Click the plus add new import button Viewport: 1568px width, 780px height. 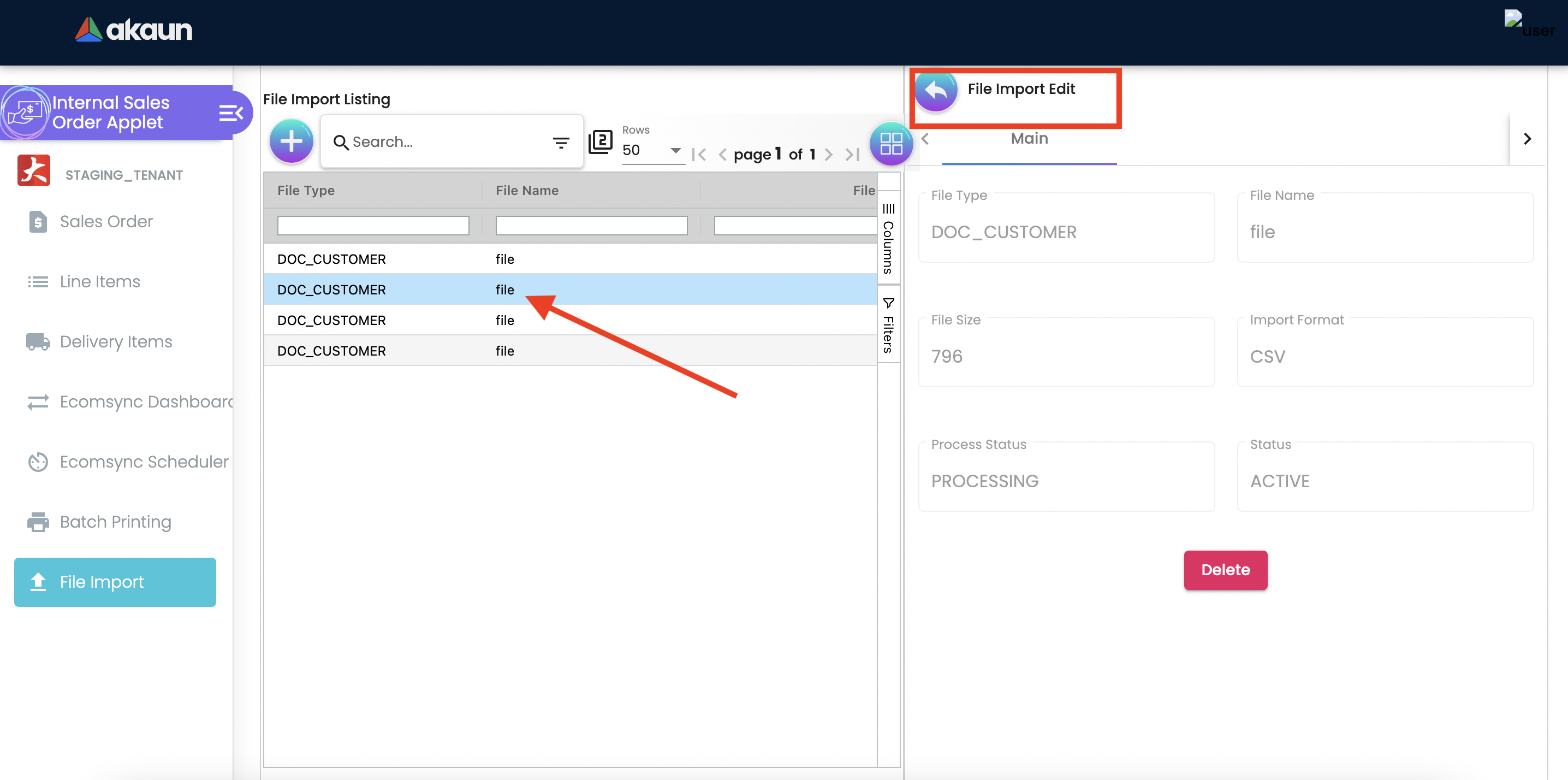coord(291,142)
